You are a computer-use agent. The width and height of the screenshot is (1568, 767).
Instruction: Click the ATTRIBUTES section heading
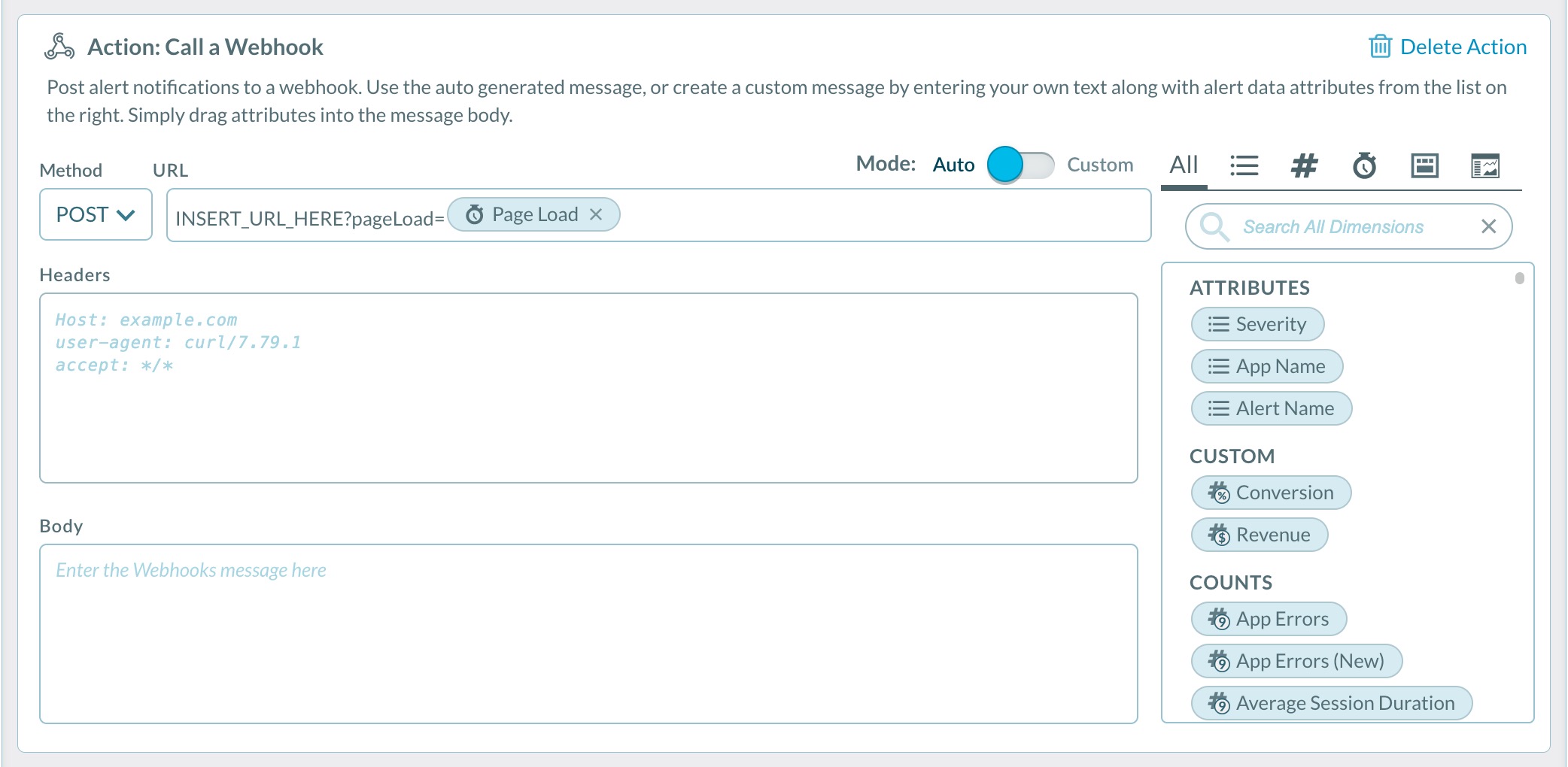tap(1249, 288)
